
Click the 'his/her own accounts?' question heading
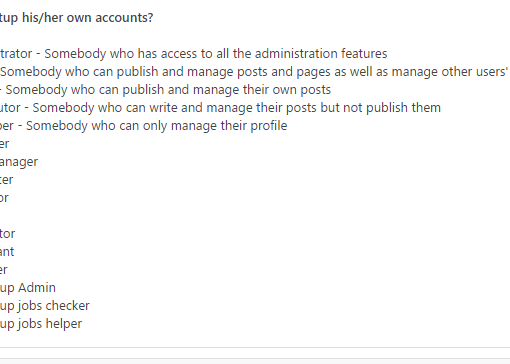(x=88, y=18)
